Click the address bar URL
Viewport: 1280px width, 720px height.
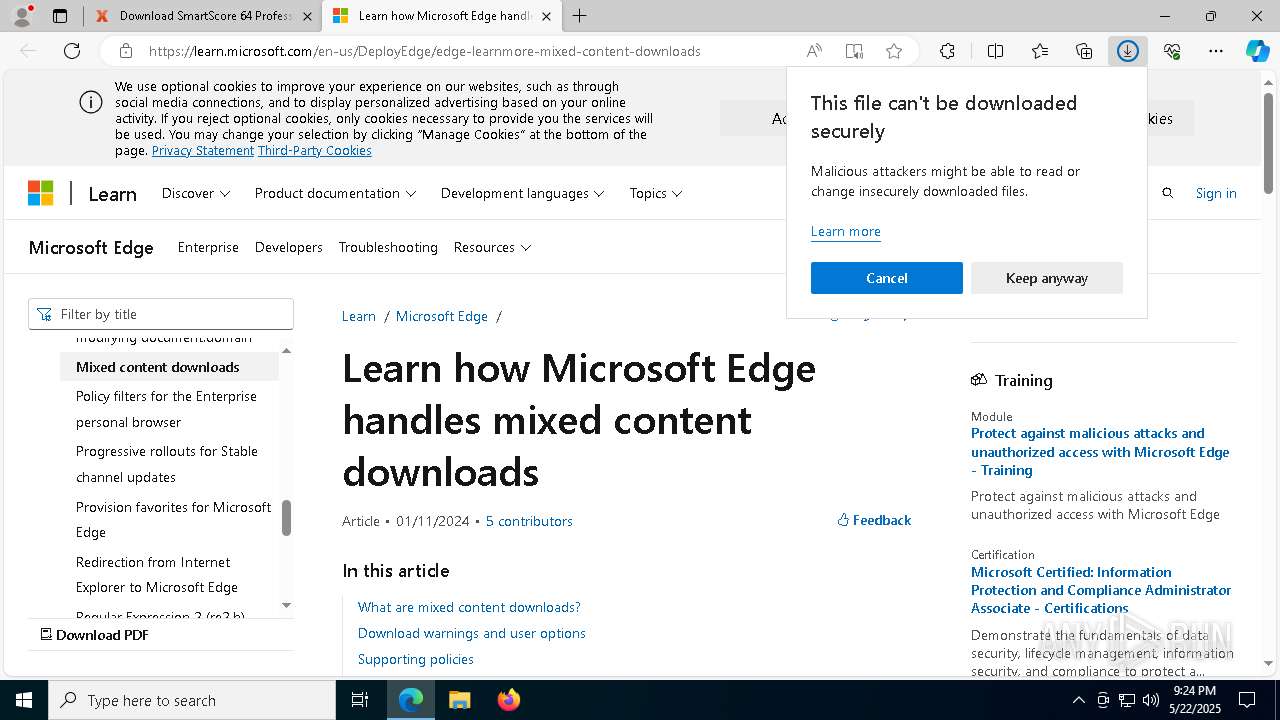click(425, 51)
